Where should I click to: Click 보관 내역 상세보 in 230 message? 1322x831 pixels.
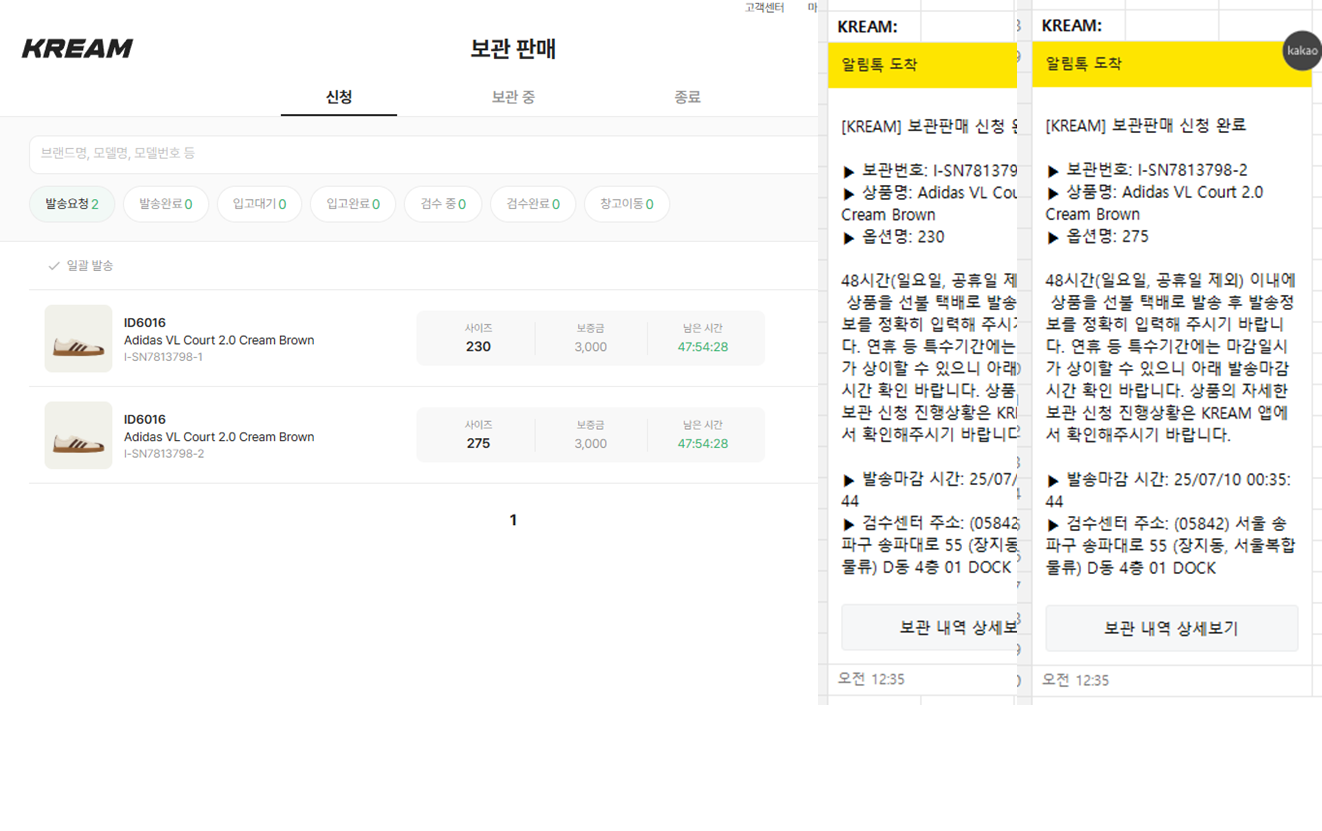(929, 628)
